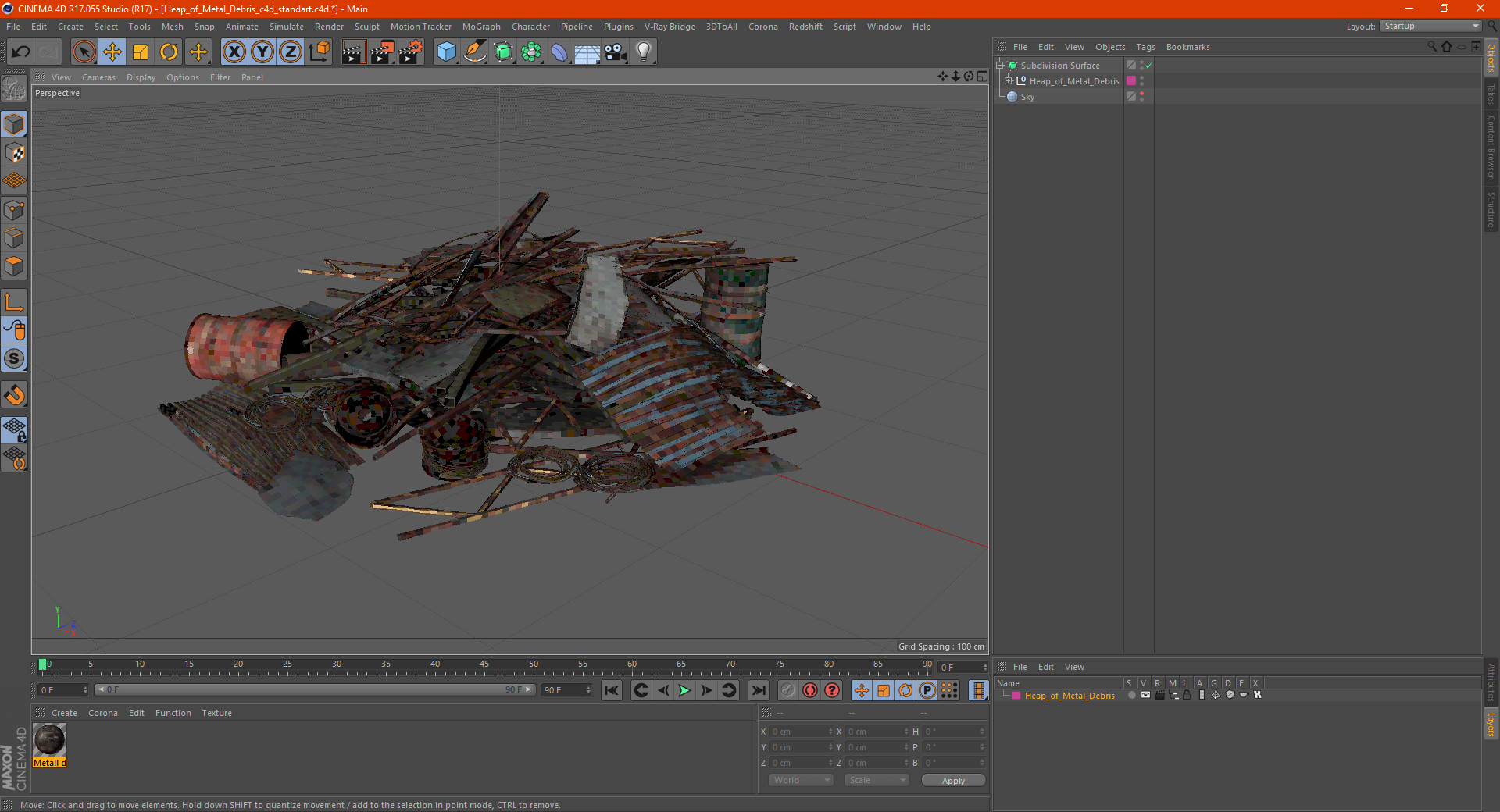Toggle layer lock icon for Heap_of_Metal_Debris
Viewport: 1500px width, 812px height.
1187,695
